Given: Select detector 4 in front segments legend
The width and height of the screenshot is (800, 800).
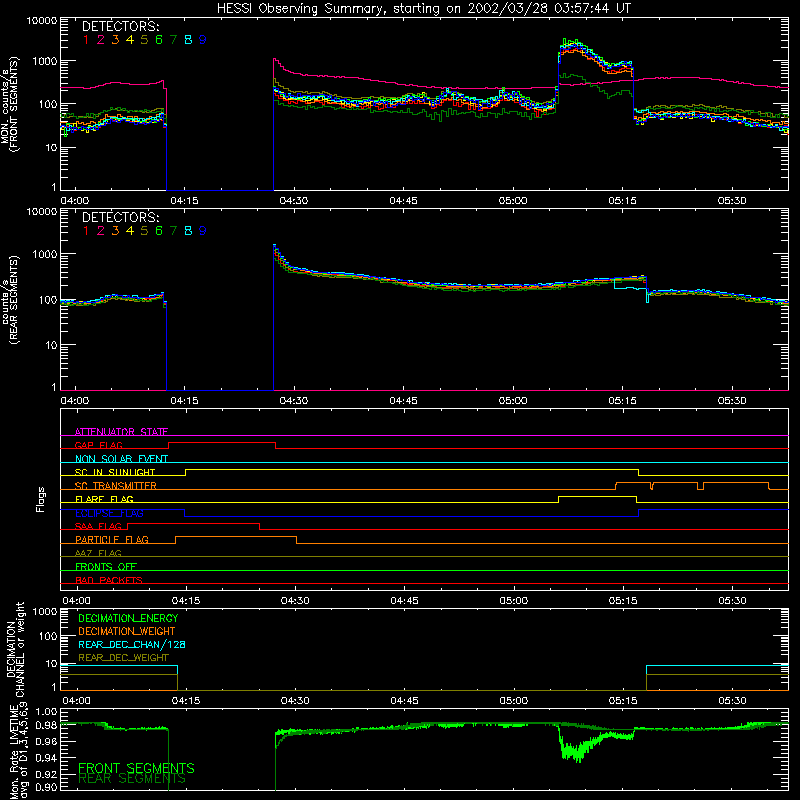Looking at the screenshot, I should 130,40.
